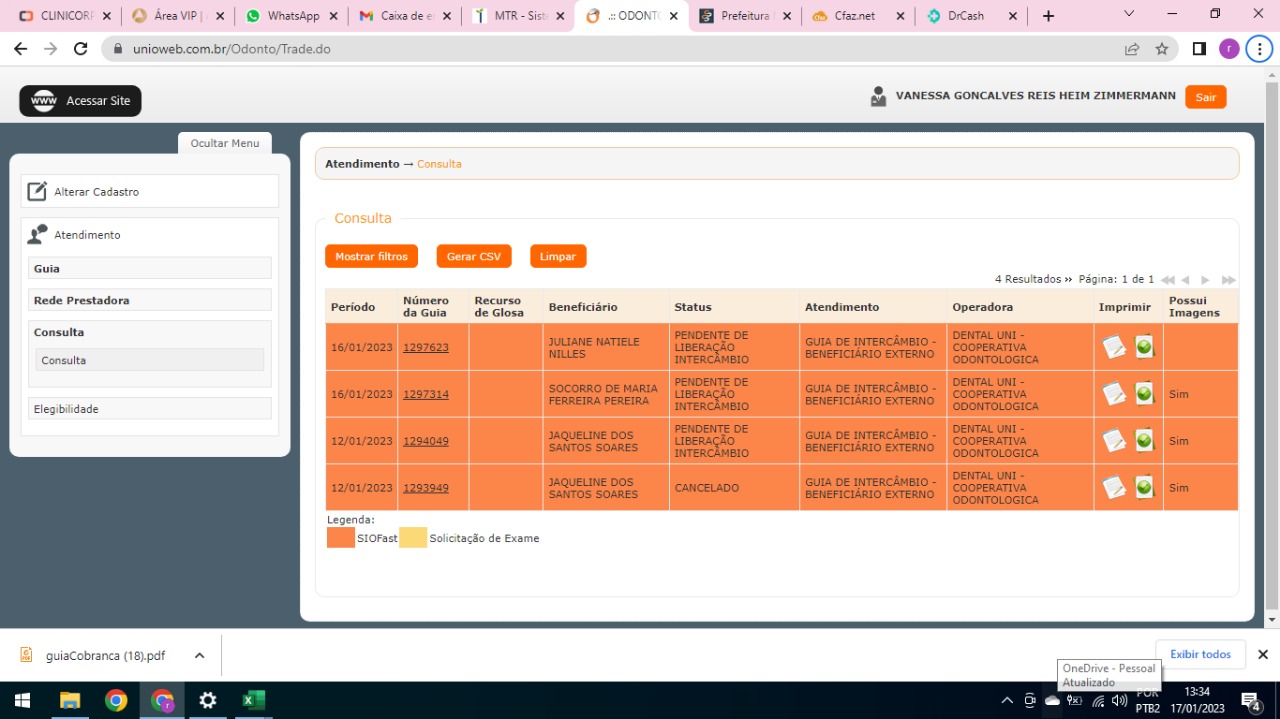Click the print document icon for guia 1294049
This screenshot has width=1280, height=719.
click(1114, 440)
